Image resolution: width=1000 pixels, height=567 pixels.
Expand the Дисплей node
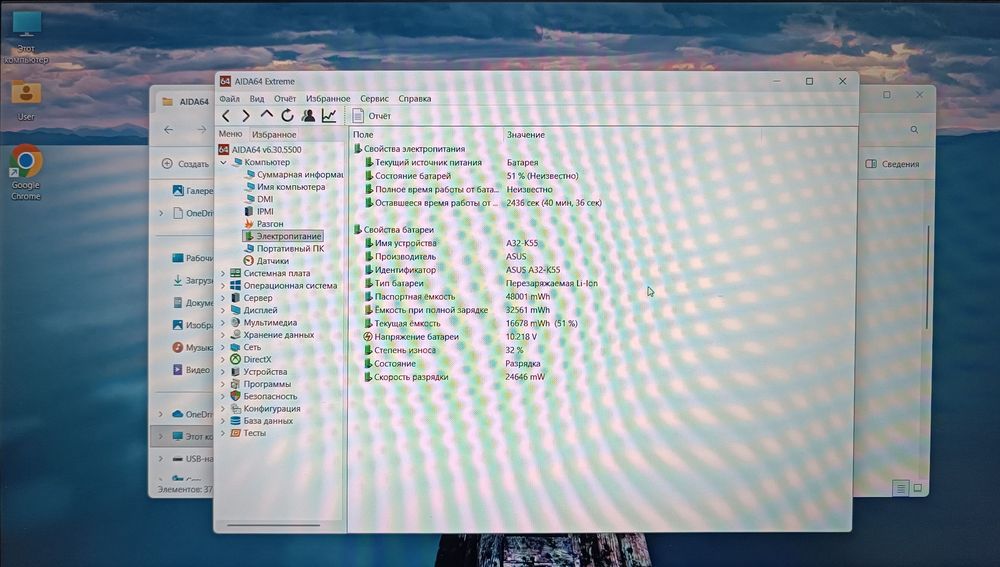point(223,310)
